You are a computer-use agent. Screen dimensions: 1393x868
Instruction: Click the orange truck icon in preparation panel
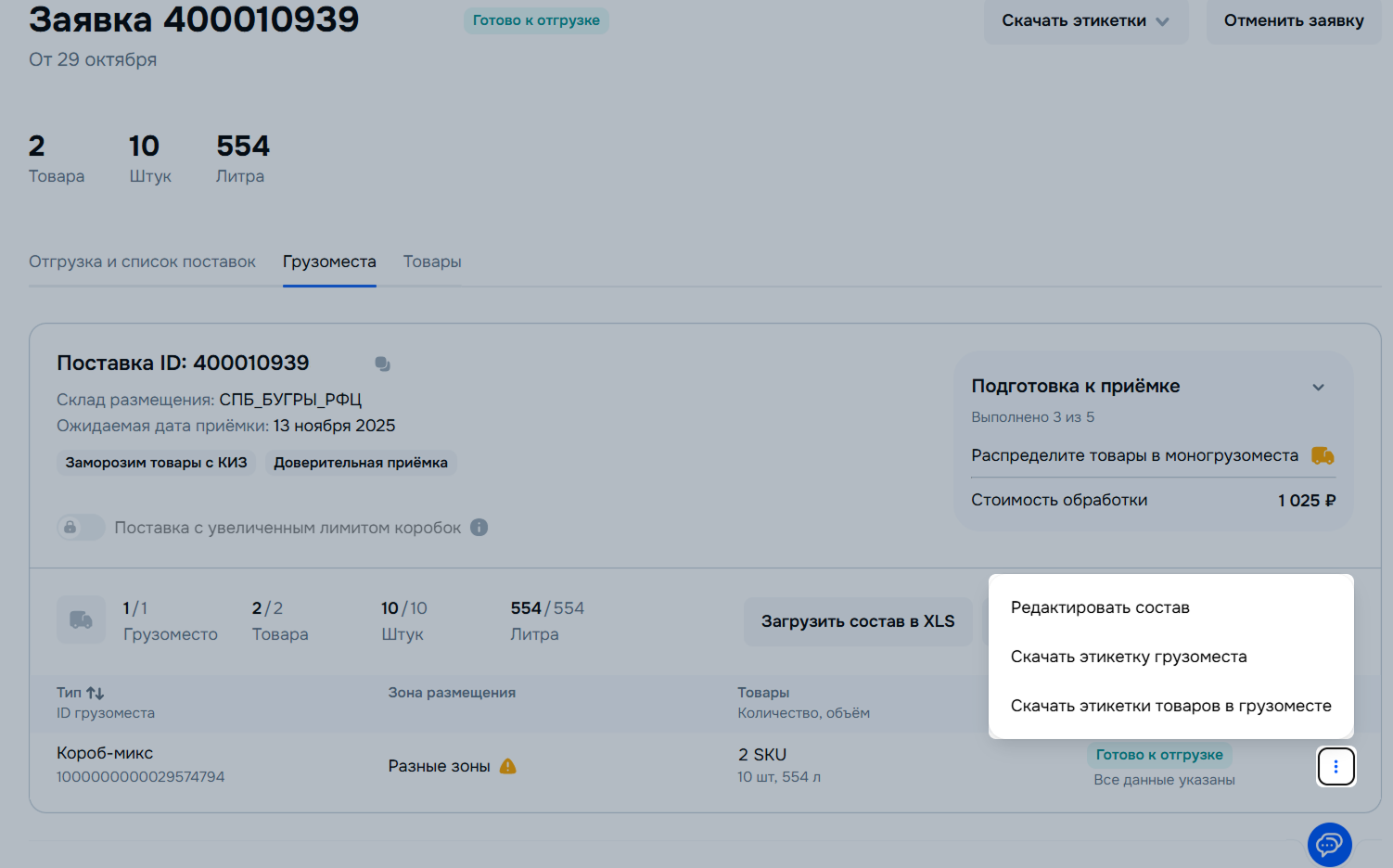pyautogui.click(x=1322, y=455)
